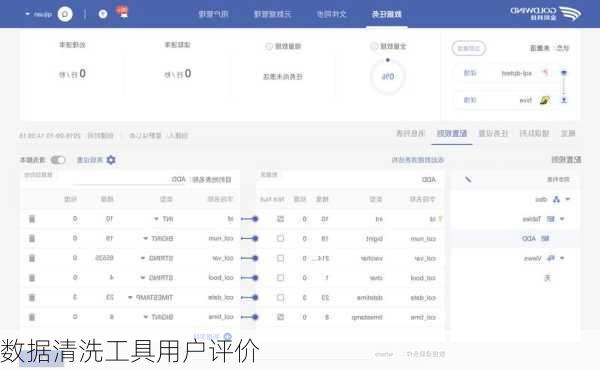Delete the target id field row

(32, 219)
